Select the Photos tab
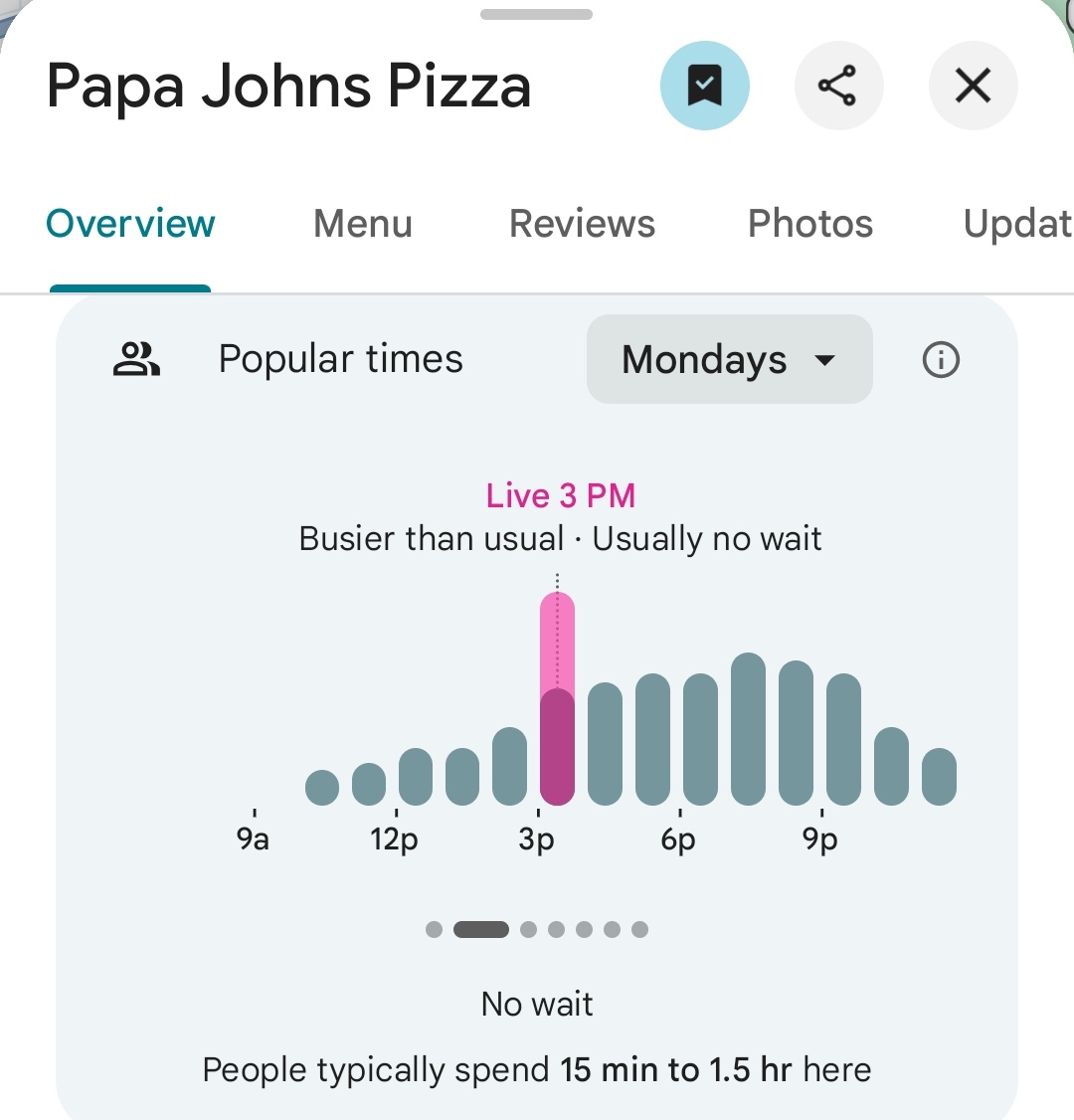The image size is (1074, 1120). [x=809, y=224]
